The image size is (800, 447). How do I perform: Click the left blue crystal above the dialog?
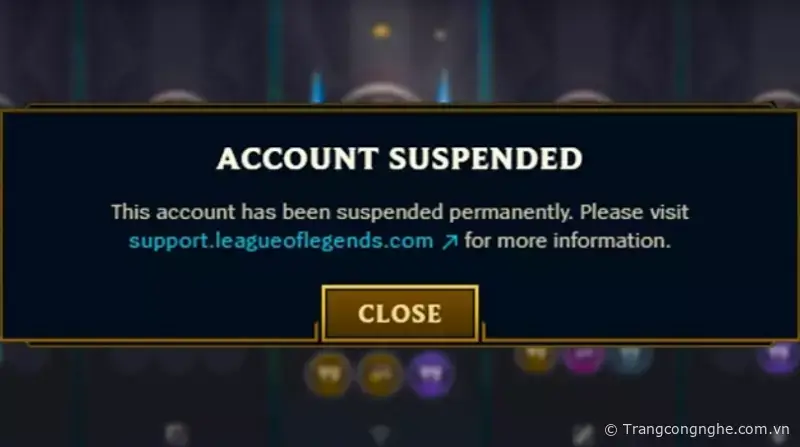pyautogui.click(x=317, y=87)
